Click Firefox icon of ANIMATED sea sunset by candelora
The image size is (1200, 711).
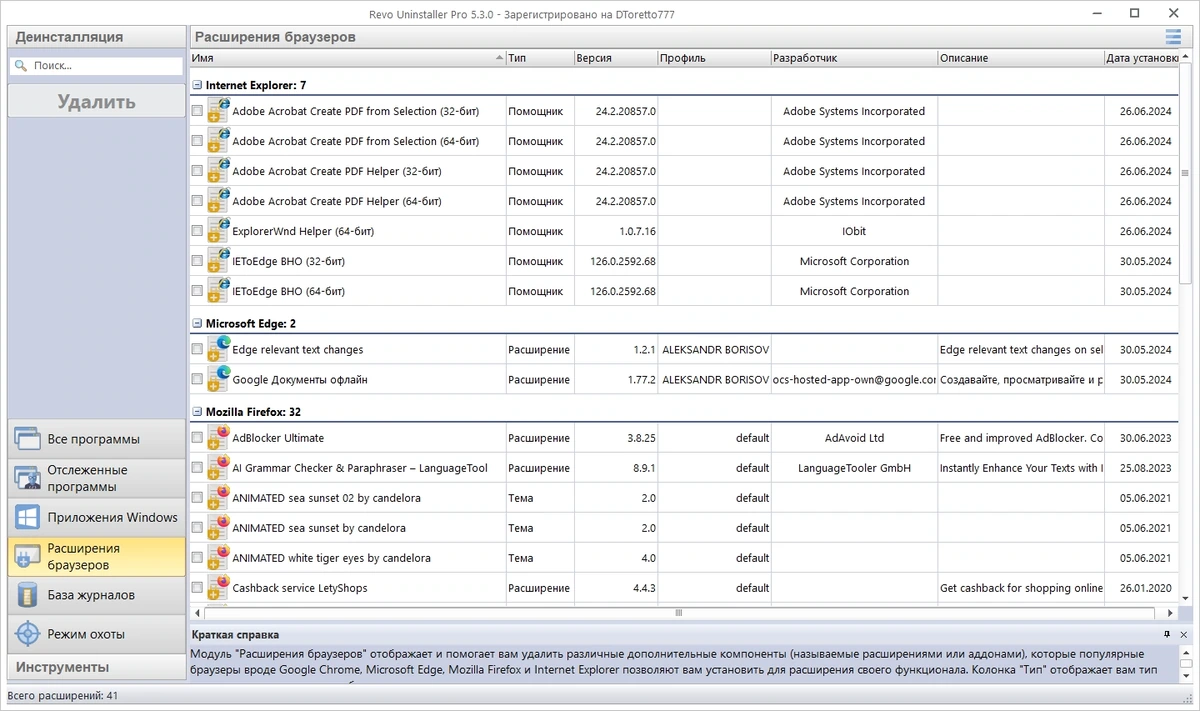(x=219, y=528)
